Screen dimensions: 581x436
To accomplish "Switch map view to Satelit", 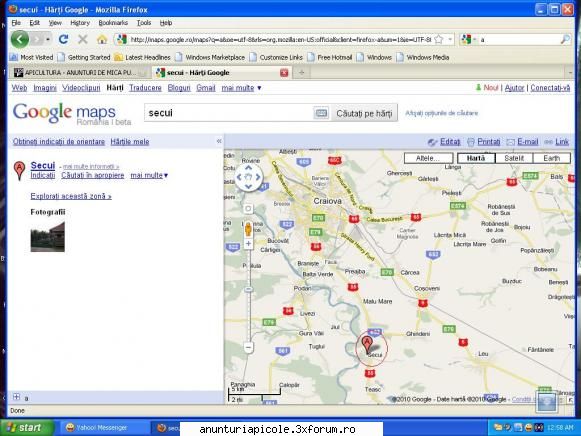I will pos(514,158).
